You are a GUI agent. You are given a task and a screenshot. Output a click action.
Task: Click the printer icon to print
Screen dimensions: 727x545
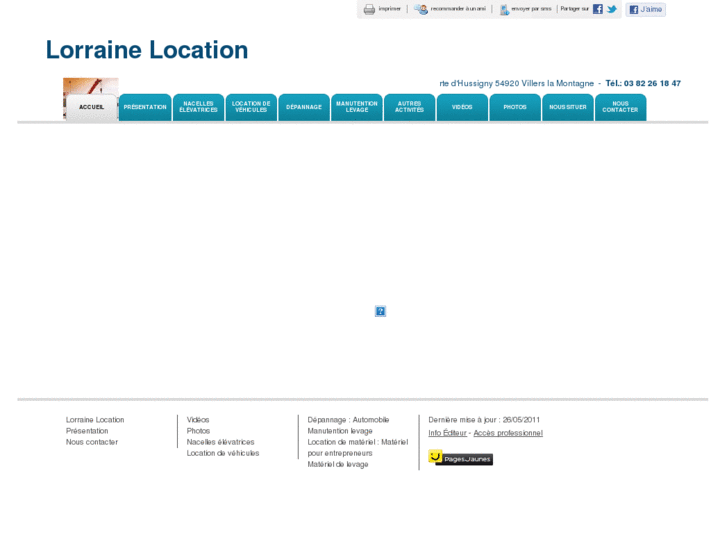369,9
